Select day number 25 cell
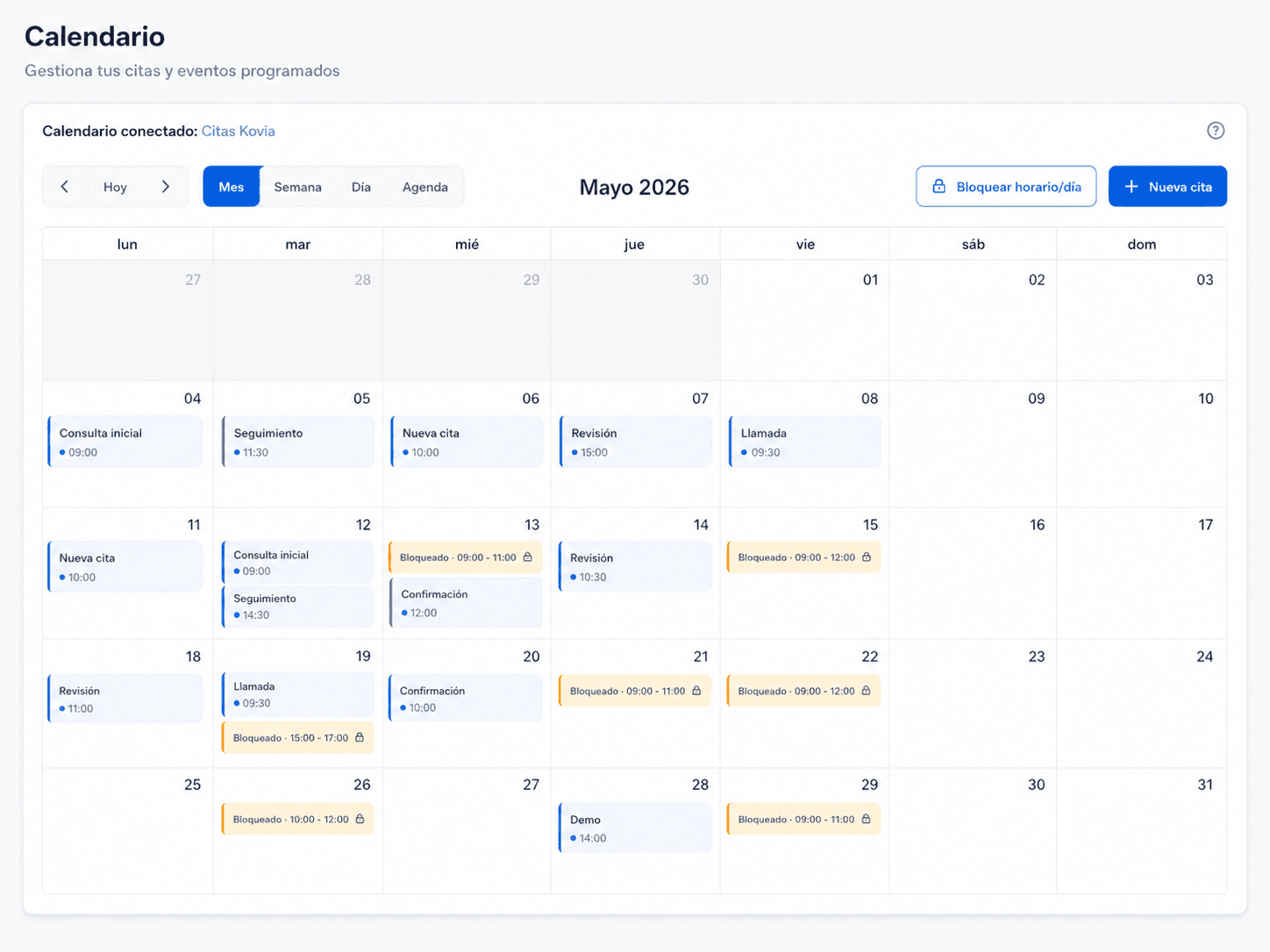Image resolution: width=1270 pixels, height=952 pixels. [x=128, y=831]
